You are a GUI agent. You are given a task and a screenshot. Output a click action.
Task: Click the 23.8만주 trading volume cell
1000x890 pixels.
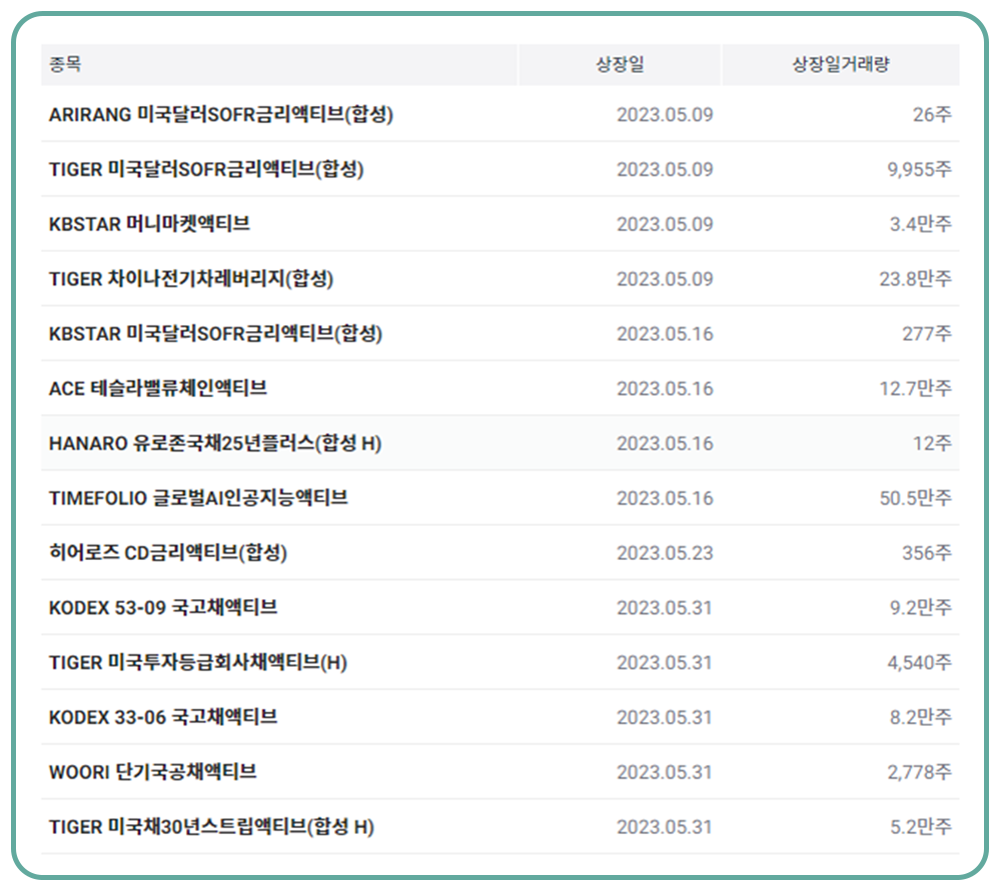coord(915,279)
